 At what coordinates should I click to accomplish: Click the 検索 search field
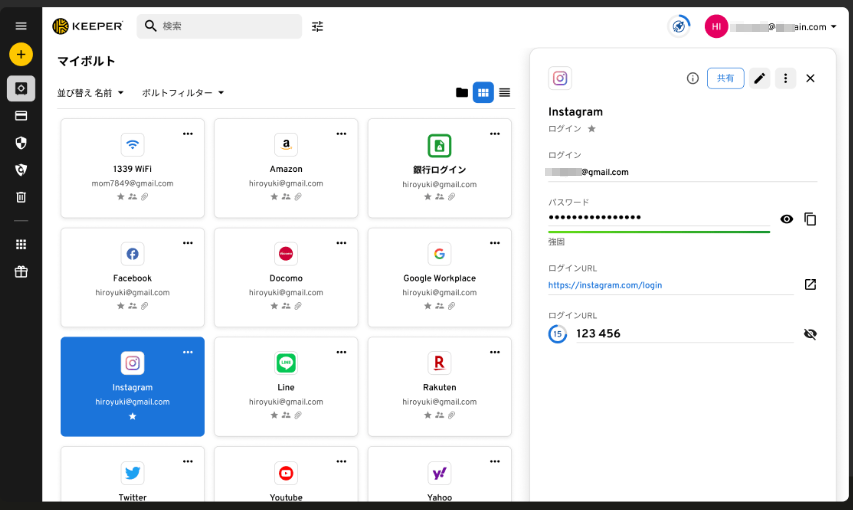click(x=228, y=26)
